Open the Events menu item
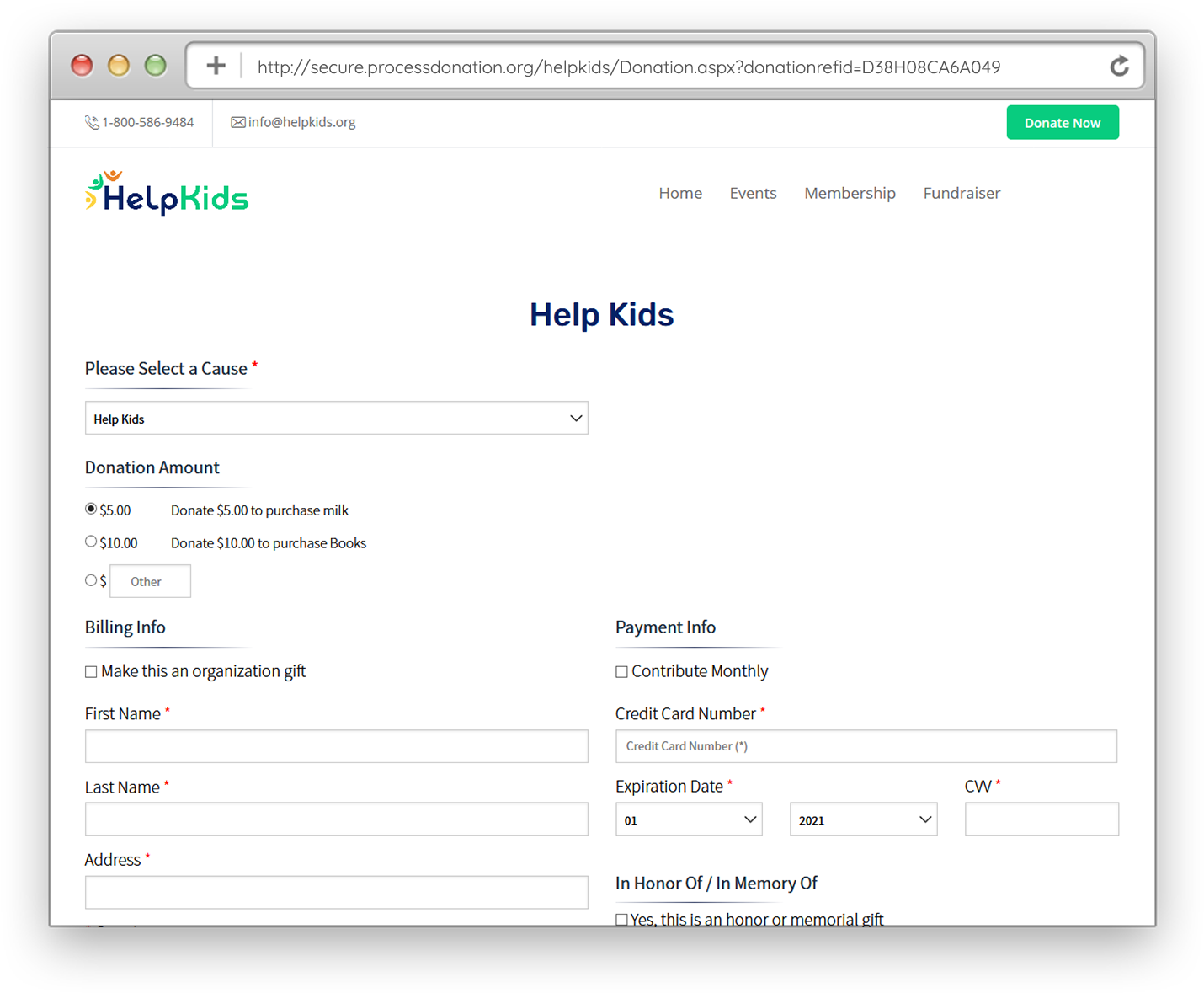The height and width of the screenshot is (993, 1204). point(753,193)
